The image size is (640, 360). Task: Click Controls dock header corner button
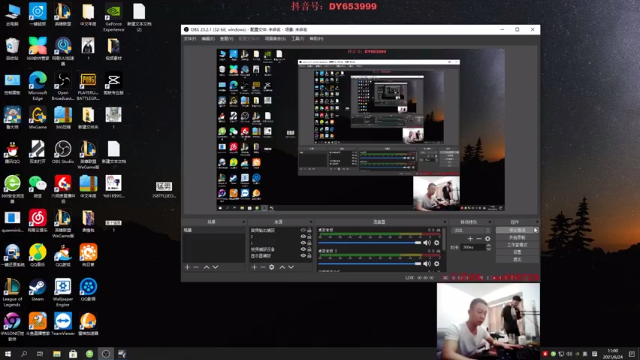(537, 222)
